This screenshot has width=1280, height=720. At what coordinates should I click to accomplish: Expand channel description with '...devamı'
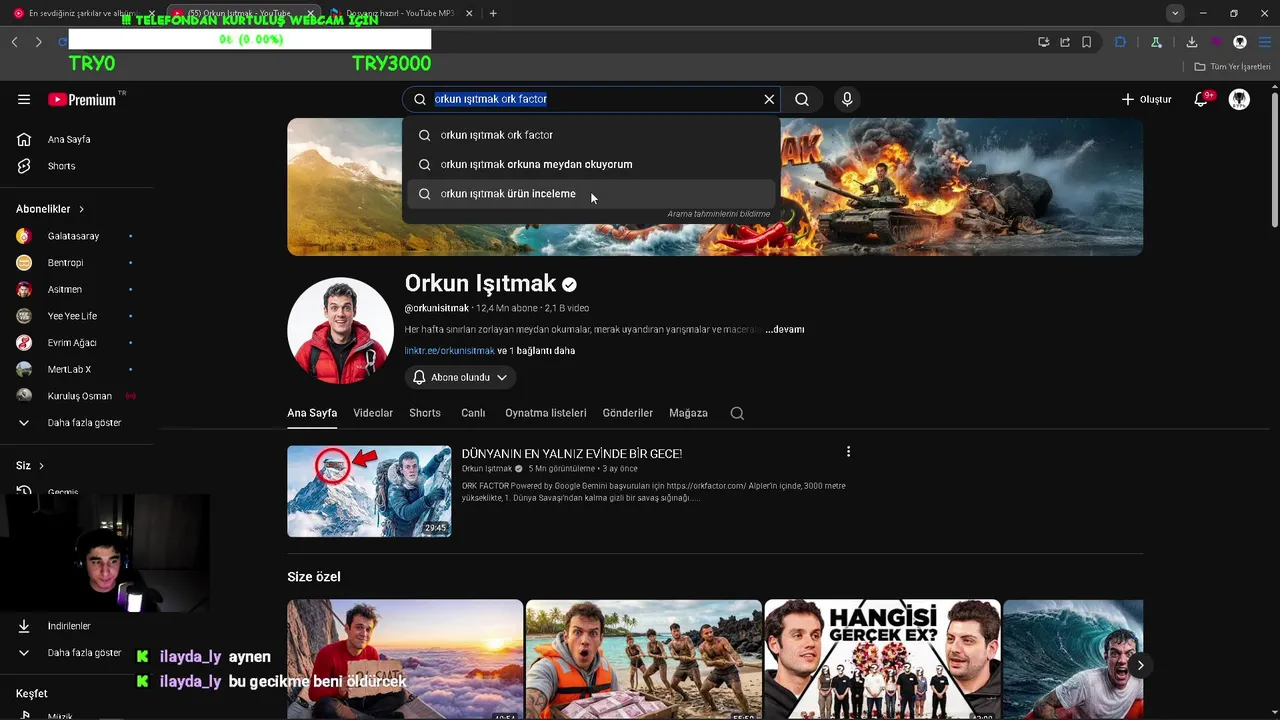coord(785,329)
